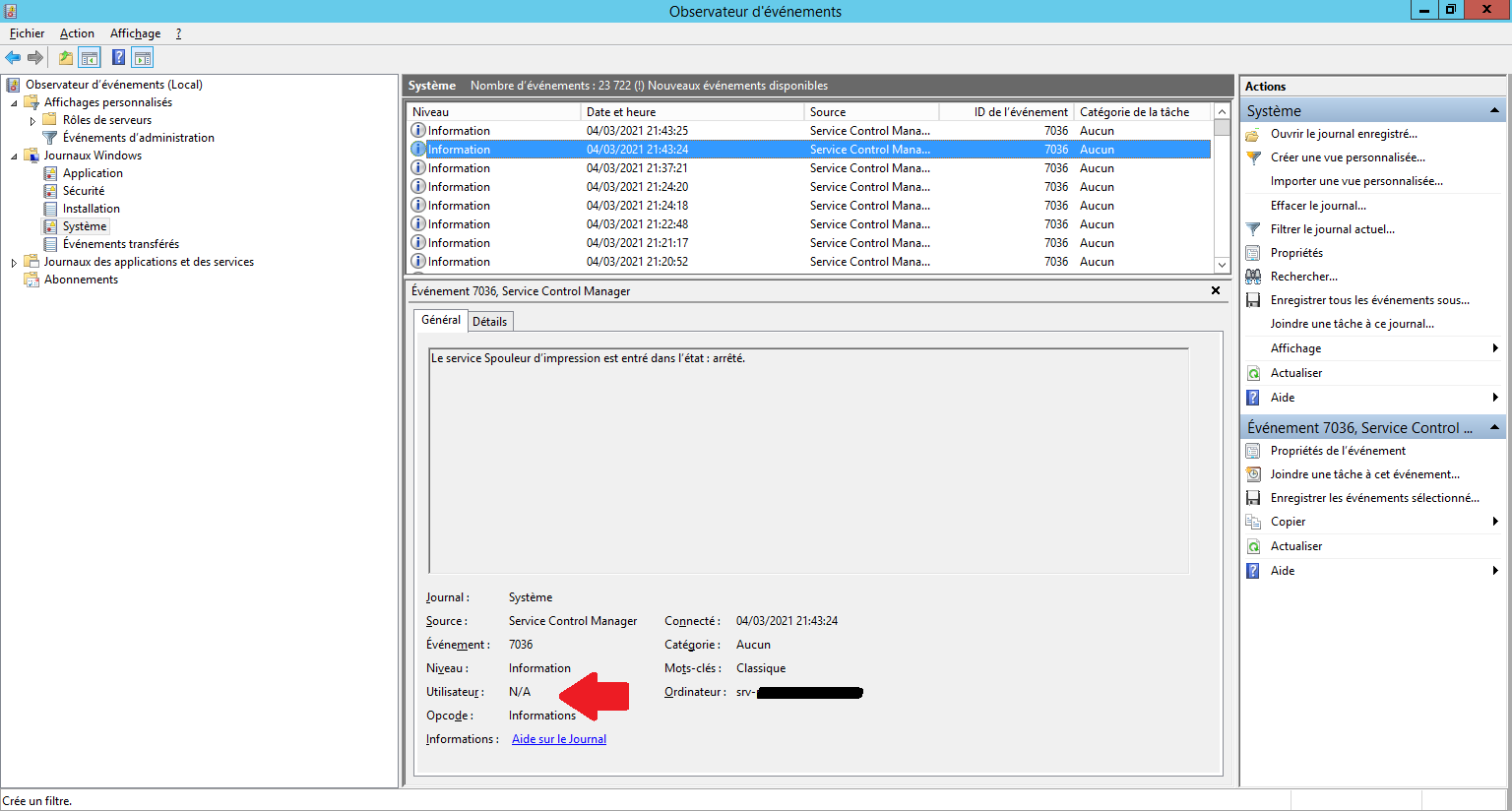Image resolution: width=1512 pixels, height=811 pixels.
Task: Collapse Événement 7036 actions section header
Action: 1494,427
